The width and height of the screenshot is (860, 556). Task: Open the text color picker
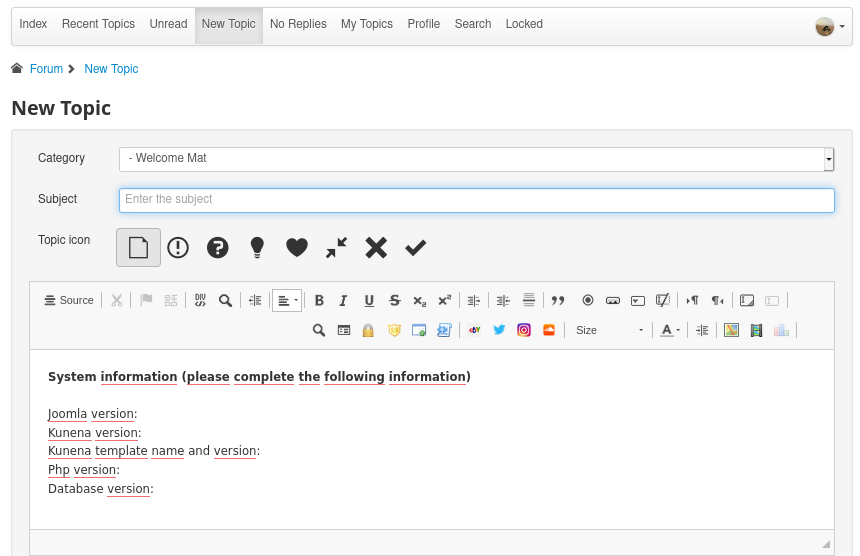(669, 330)
